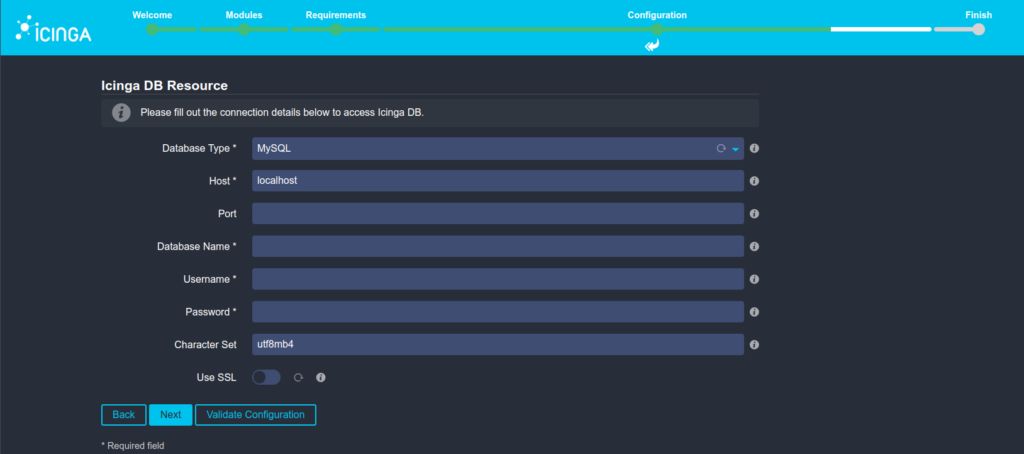Click the Configuration progress bar segment
This screenshot has height=454, width=1024.
[657, 29]
